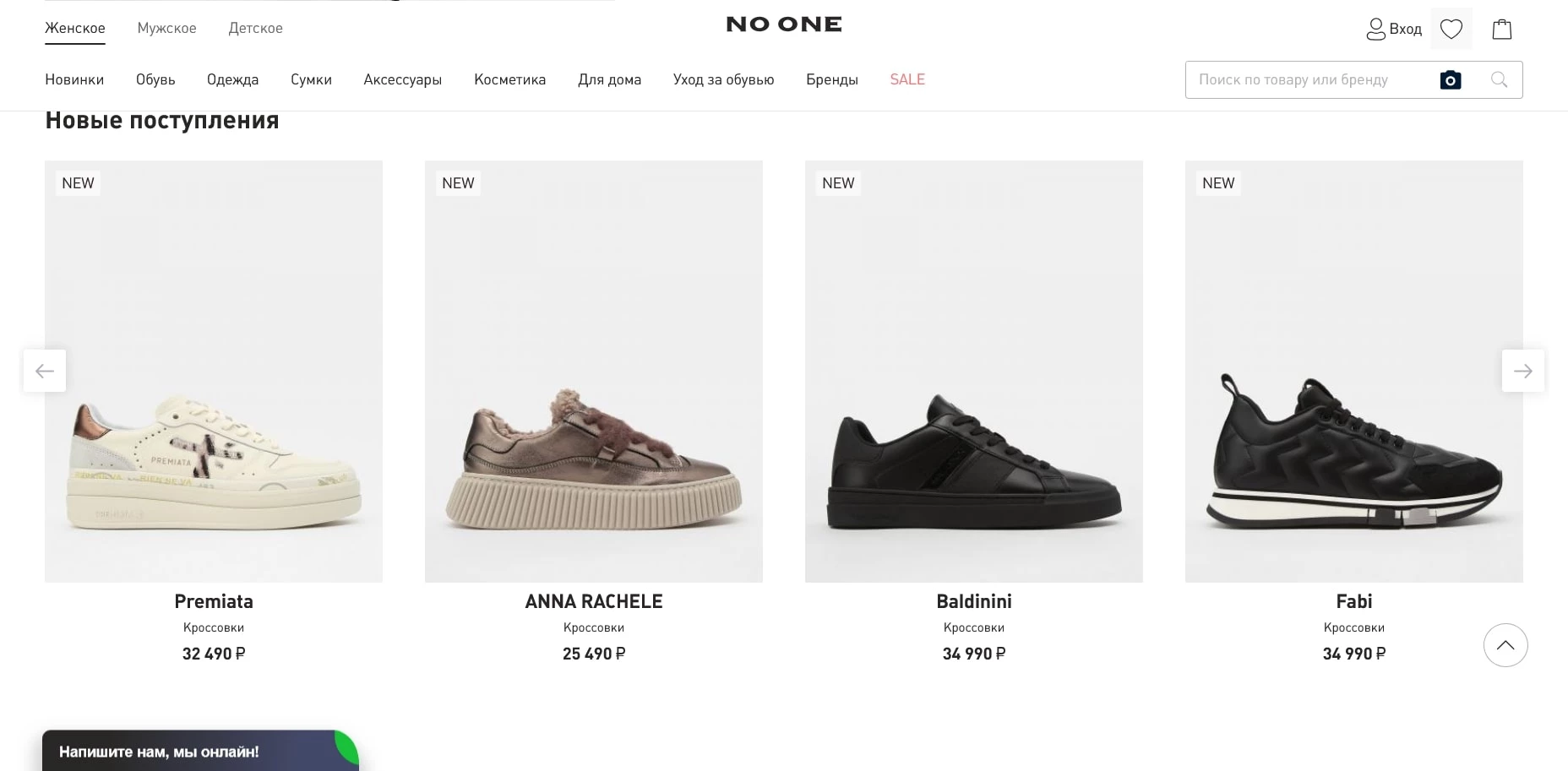
Task: Open the Сумки category
Action: pyautogui.click(x=311, y=80)
